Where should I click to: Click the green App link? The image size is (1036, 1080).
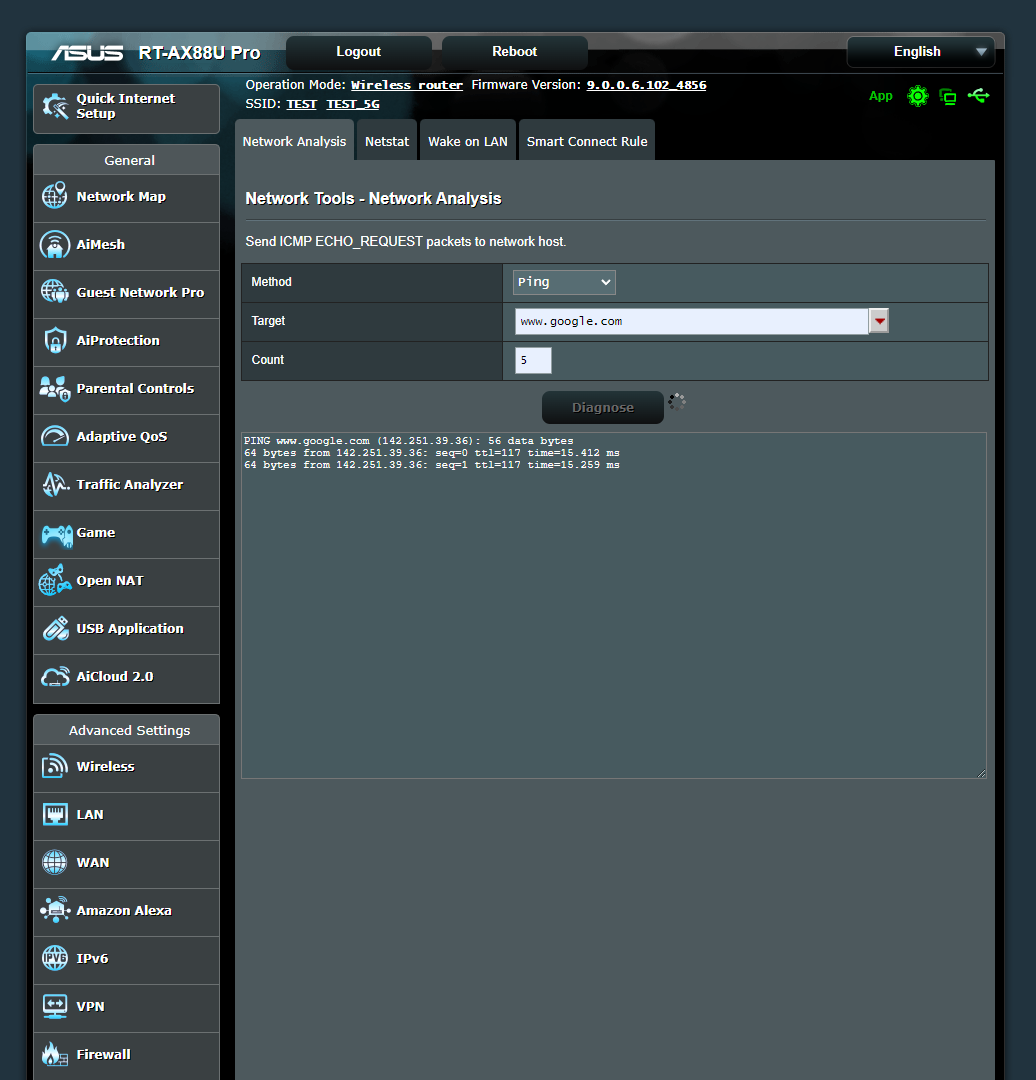point(880,96)
